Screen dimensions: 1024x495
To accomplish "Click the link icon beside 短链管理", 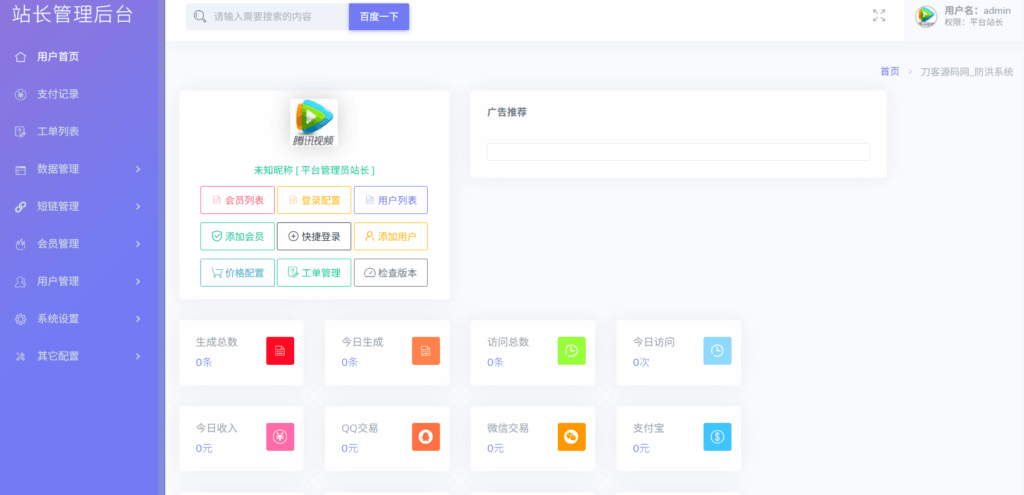I will click(x=20, y=207).
